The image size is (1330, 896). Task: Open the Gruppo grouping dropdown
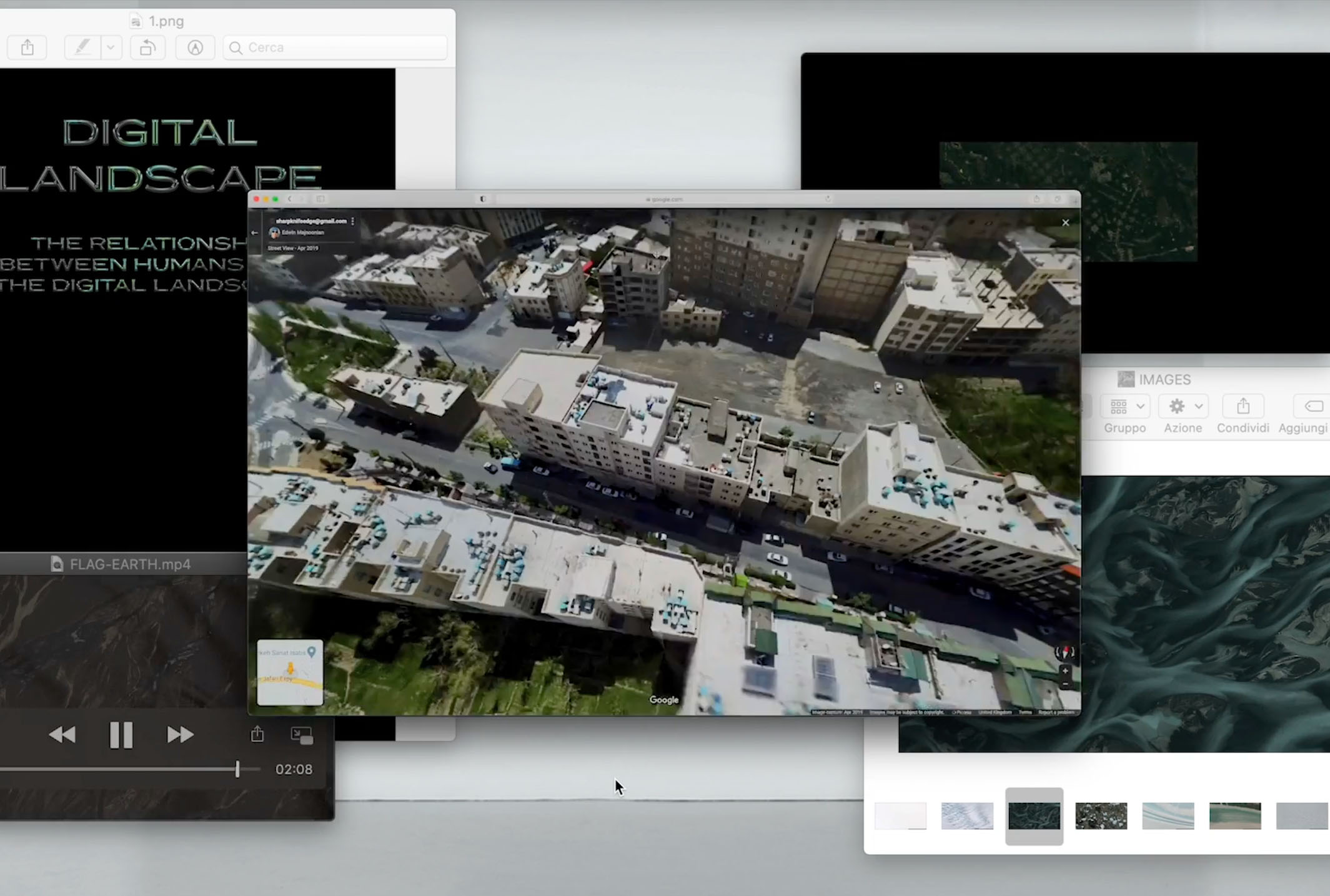(1124, 407)
